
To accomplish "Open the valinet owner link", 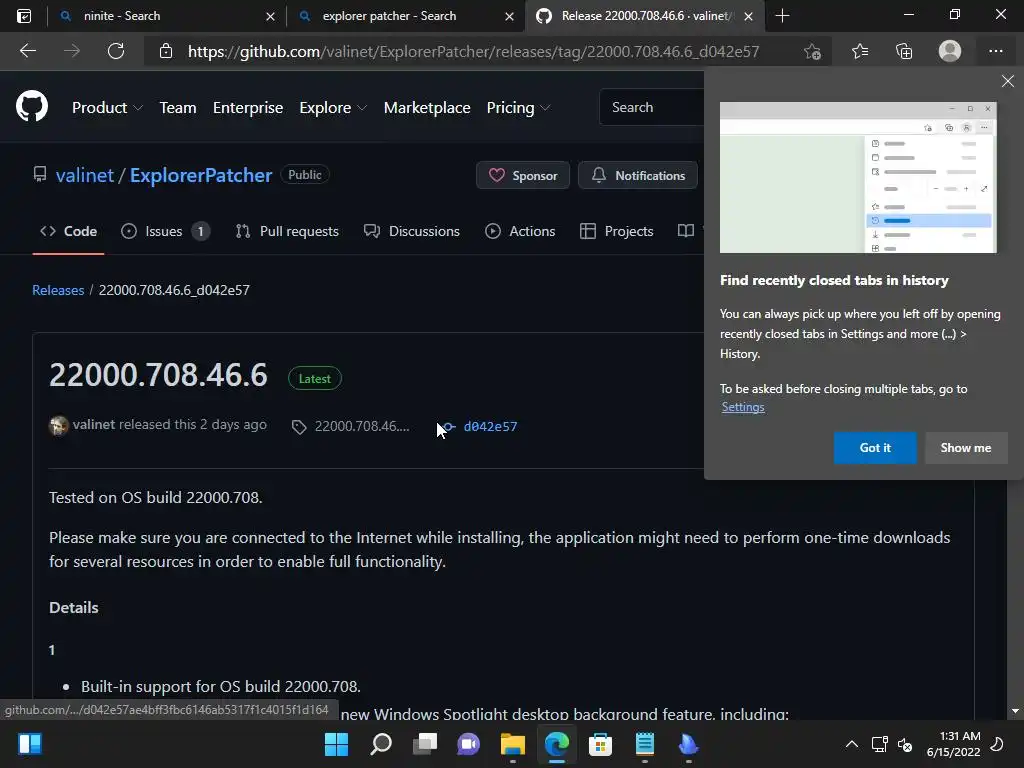I will point(85,175).
